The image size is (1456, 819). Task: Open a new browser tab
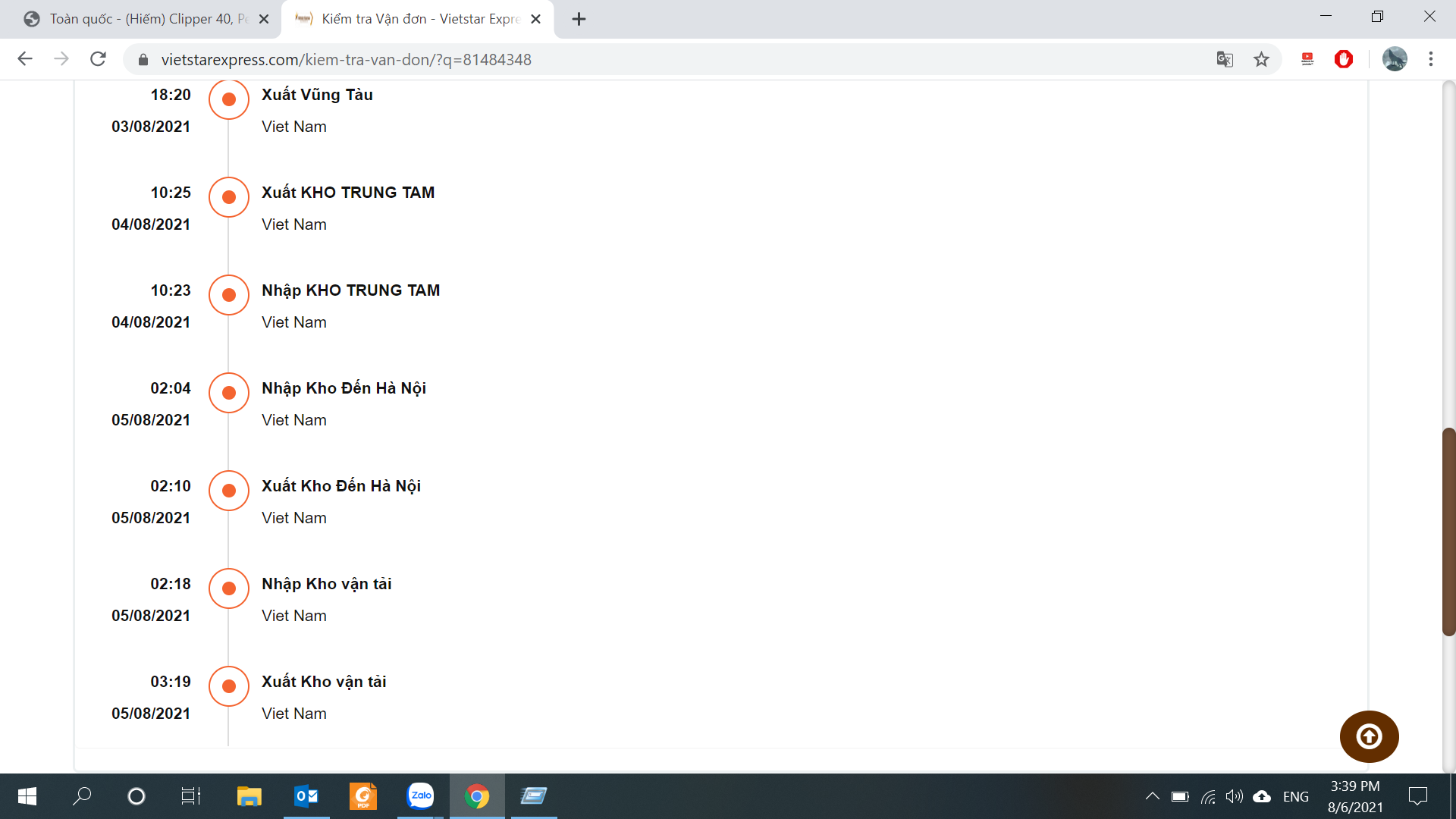pyautogui.click(x=579, y=19)
